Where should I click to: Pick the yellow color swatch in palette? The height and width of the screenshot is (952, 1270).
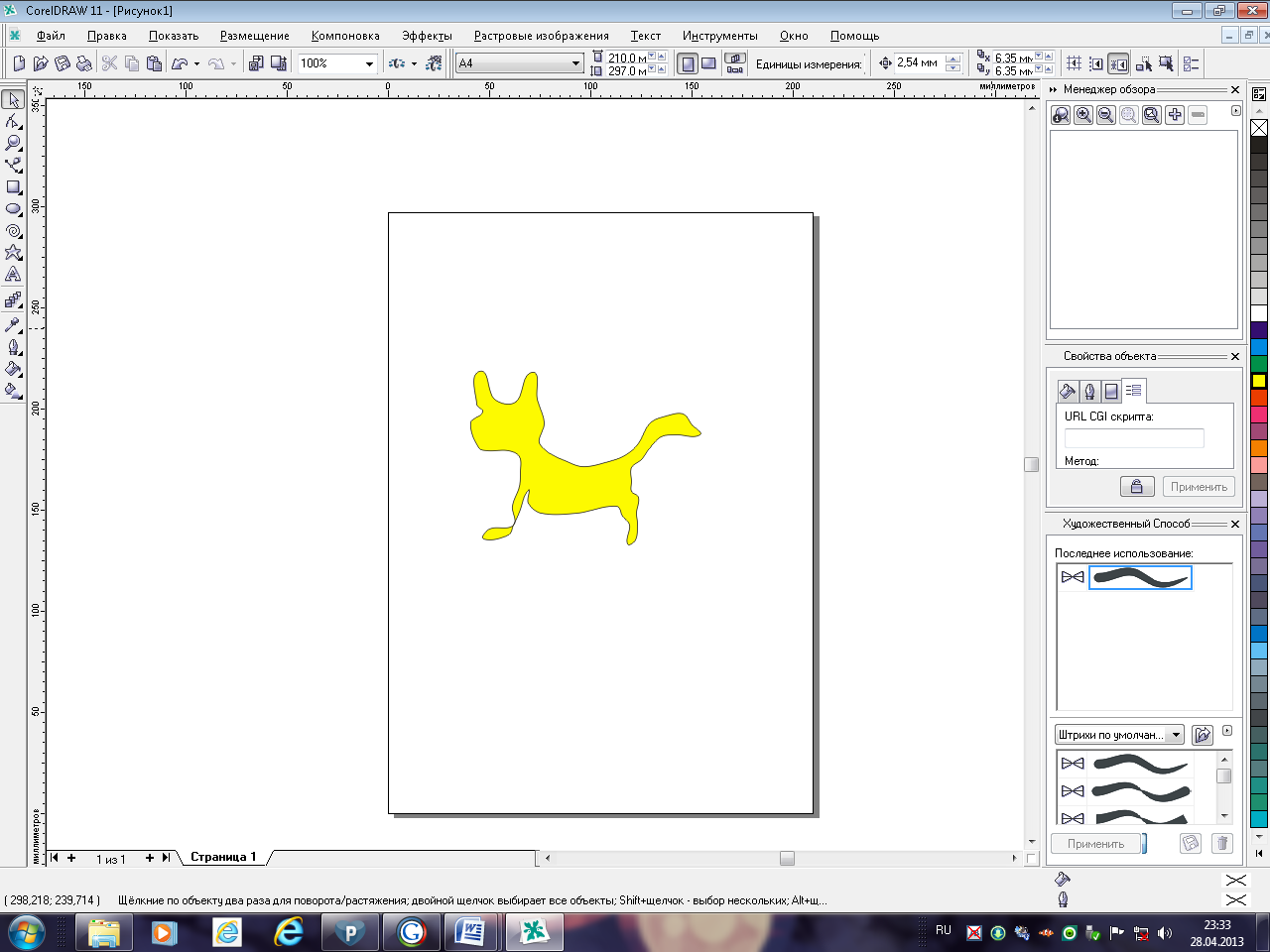pos(1259,381)
